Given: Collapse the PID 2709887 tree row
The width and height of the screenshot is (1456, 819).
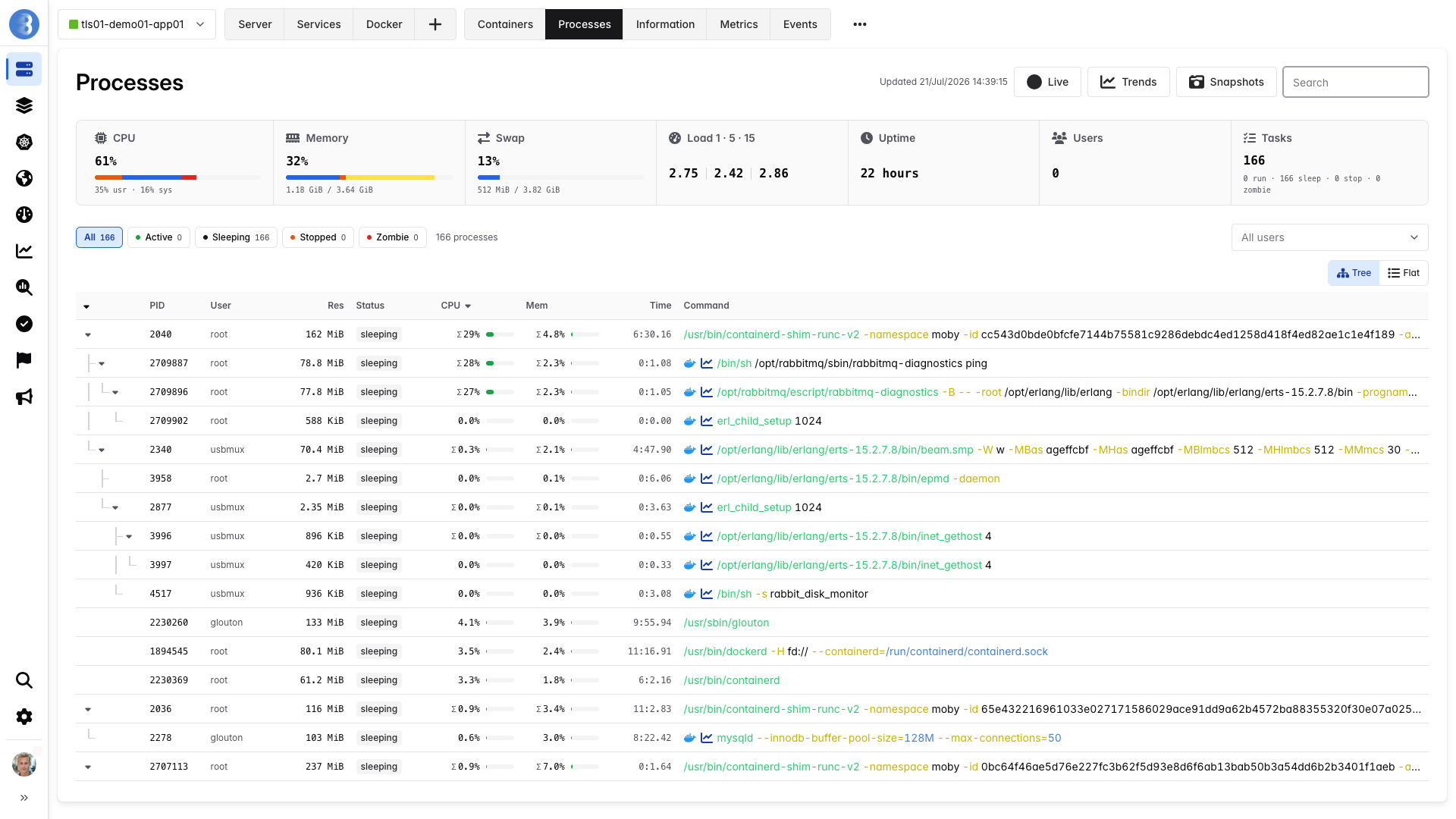Looking at the screenshot, I should click(102, 363).
